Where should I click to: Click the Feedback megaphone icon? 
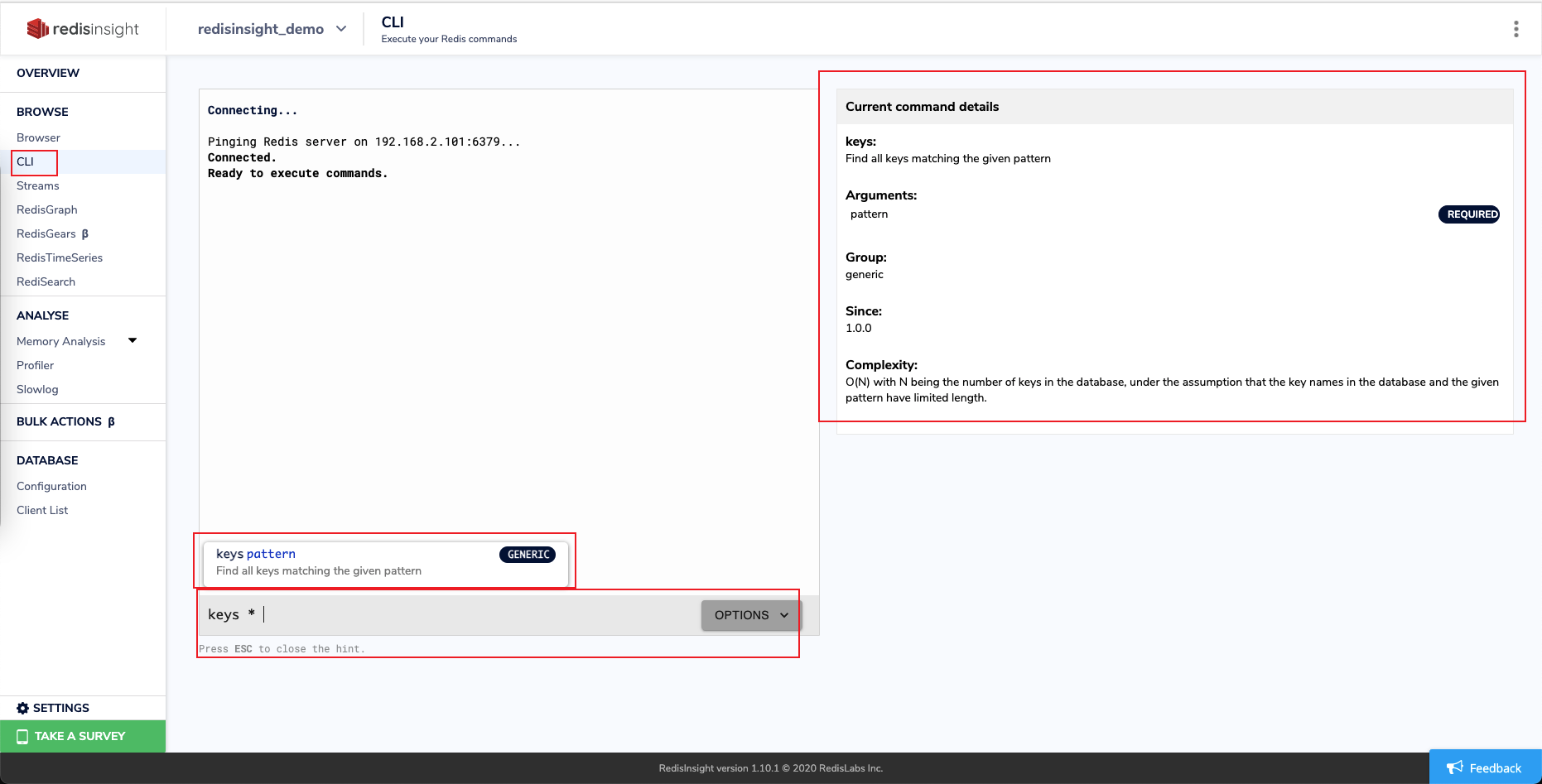[1455, 767]
